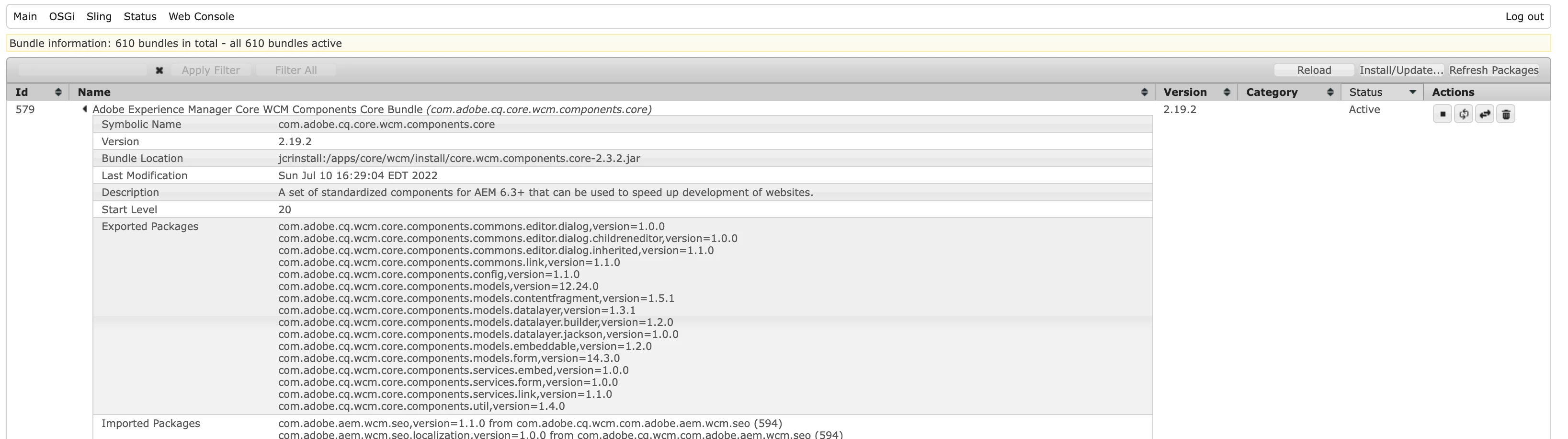1568x439 pixels.
Task: Collapse bundle 579 details triangle
Action: pos(85,109)
